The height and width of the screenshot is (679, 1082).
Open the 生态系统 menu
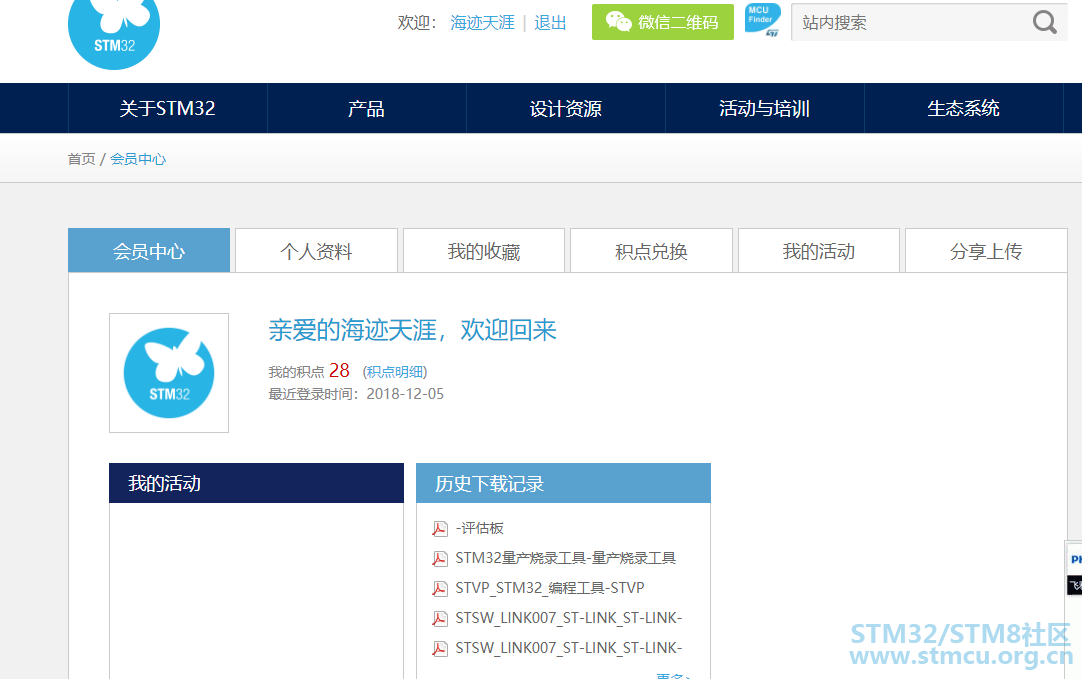click(963, 108)
